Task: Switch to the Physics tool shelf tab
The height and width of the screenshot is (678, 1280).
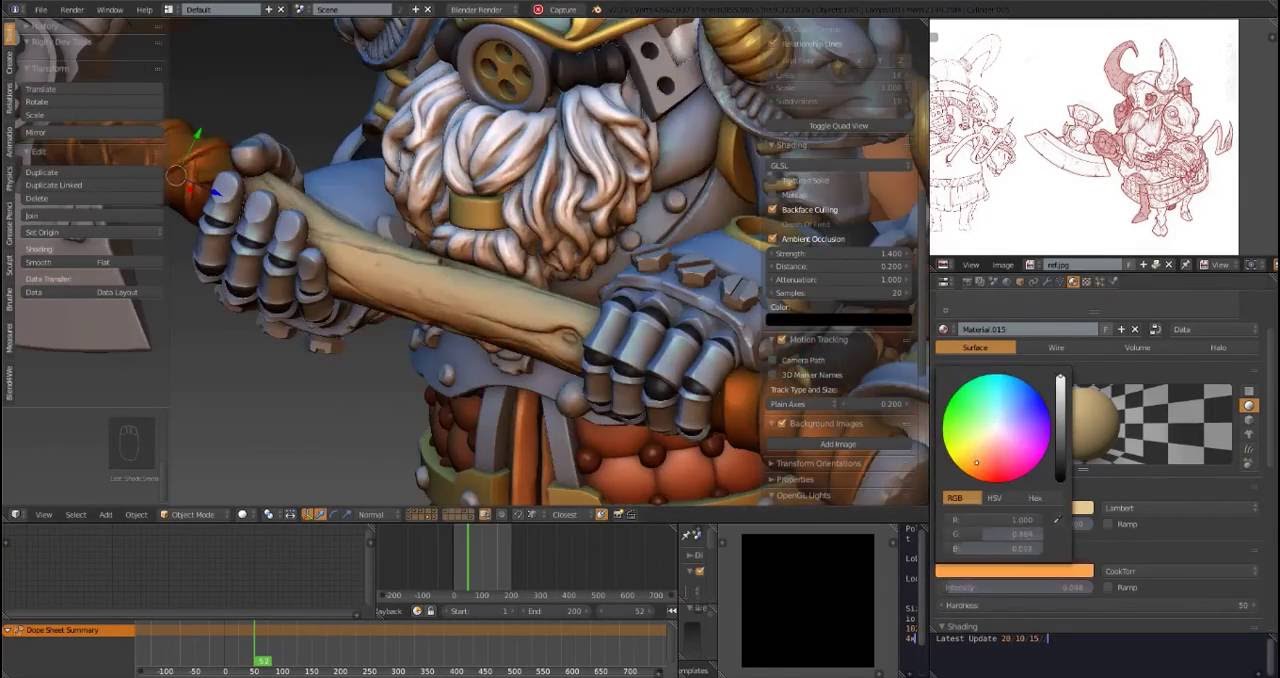Action: (x=10, y=178)
